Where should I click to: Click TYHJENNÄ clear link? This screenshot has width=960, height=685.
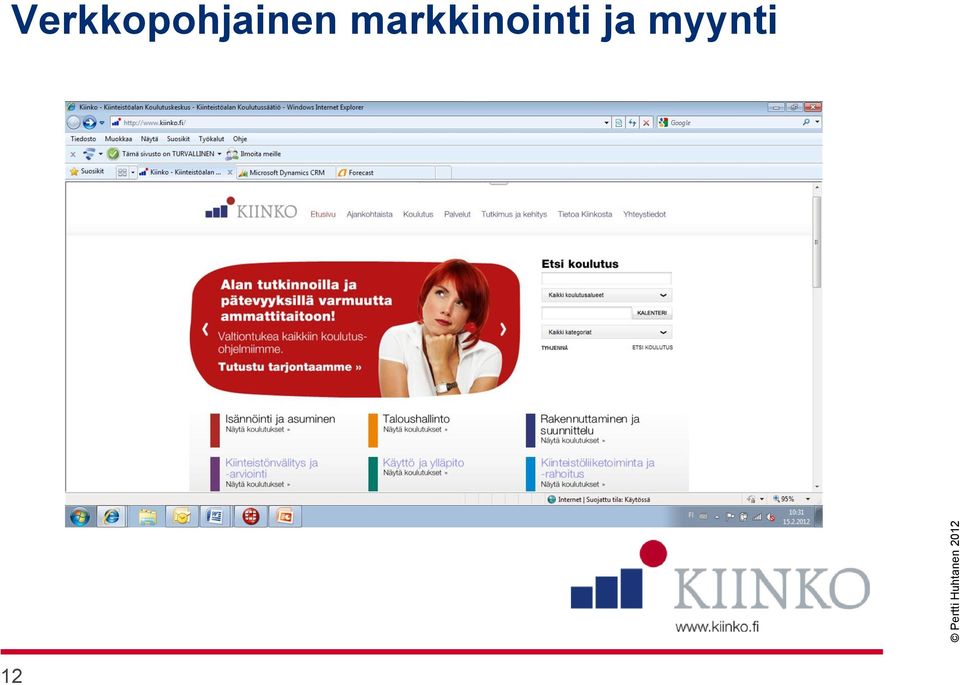(554, 348)
